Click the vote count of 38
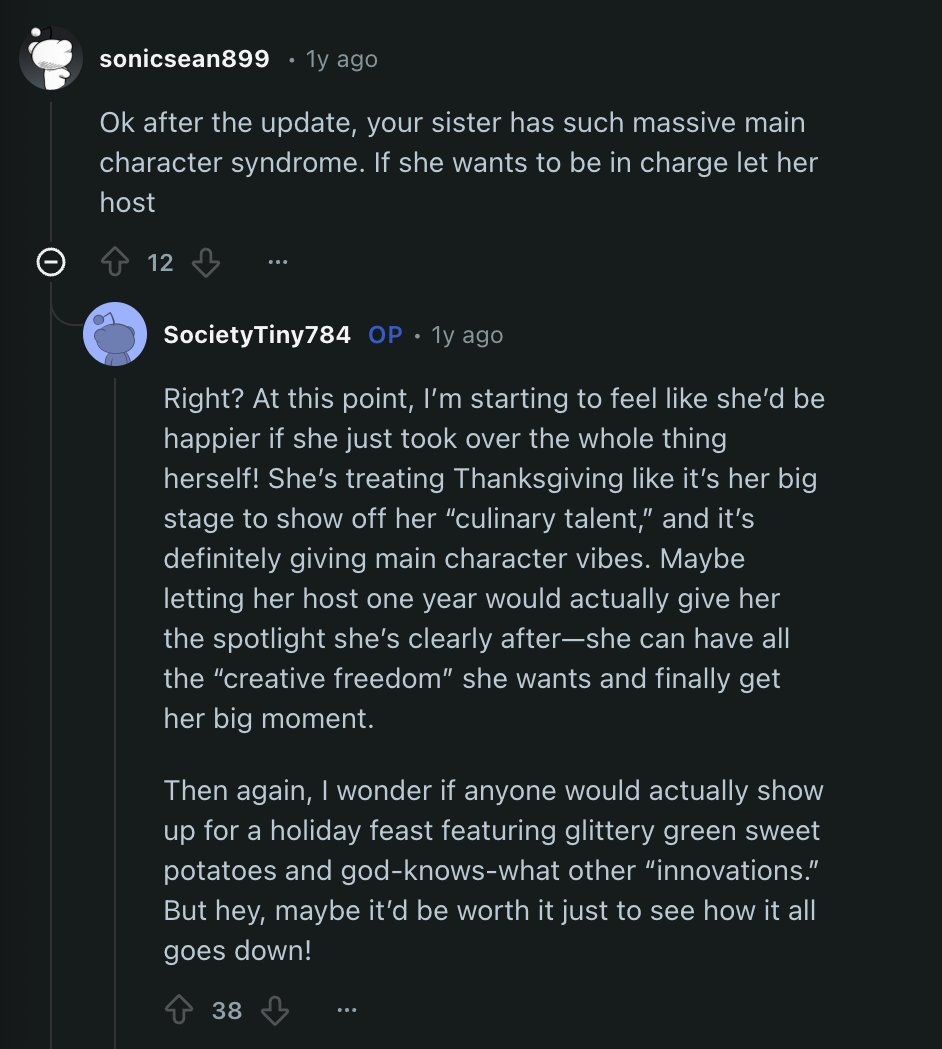This screenshot has width=942, height=1049. click(x=227, y=1011)
